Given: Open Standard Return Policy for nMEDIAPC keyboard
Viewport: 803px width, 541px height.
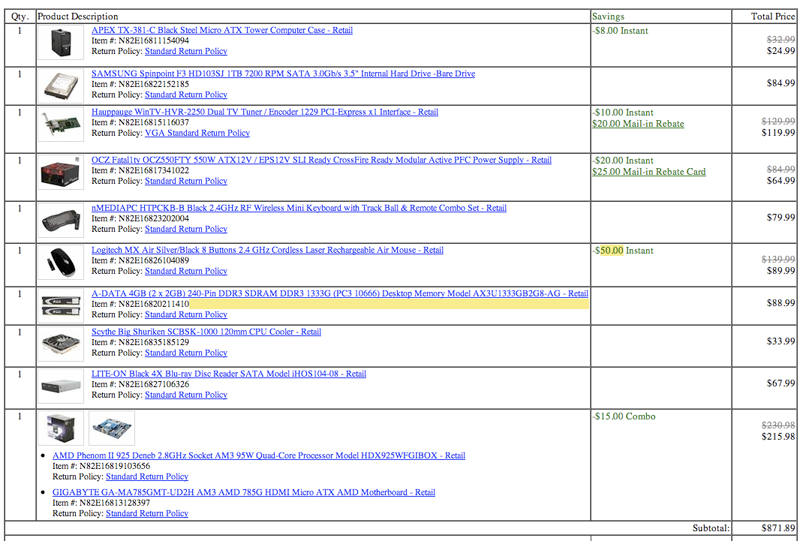Looking at the screenshot, I should pos(186,229).
